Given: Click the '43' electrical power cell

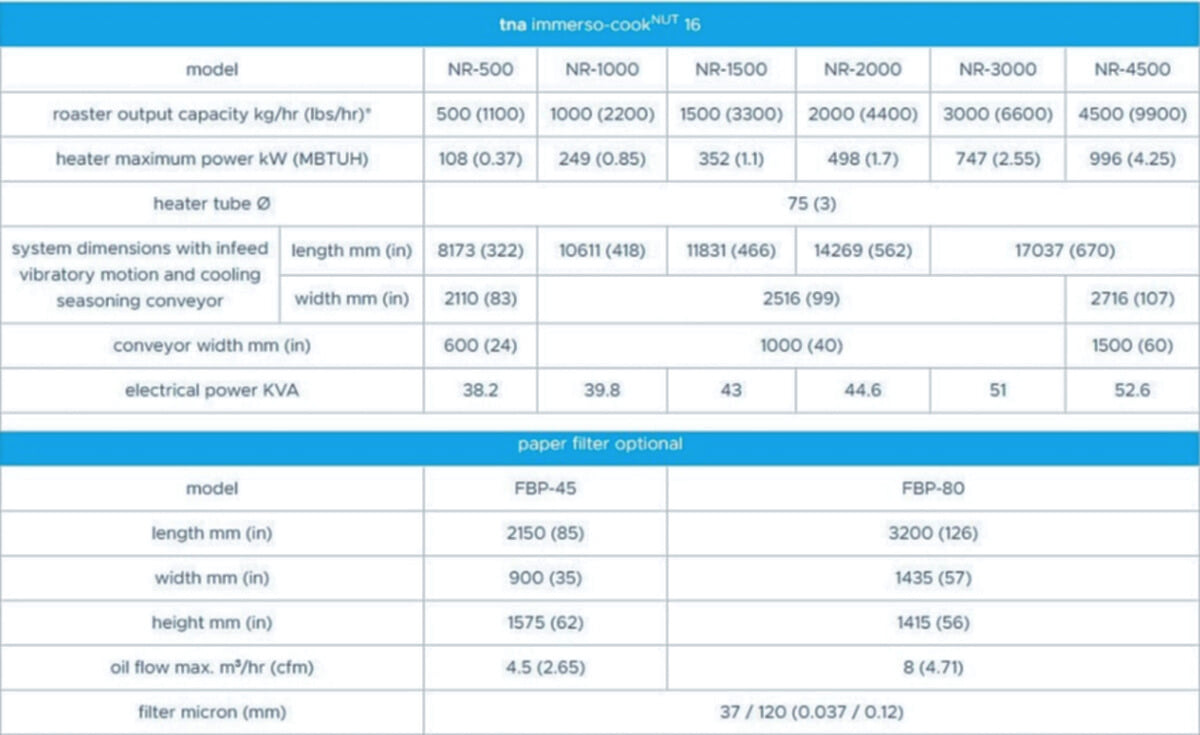Looking at the screenshot, I should (731, 390).
